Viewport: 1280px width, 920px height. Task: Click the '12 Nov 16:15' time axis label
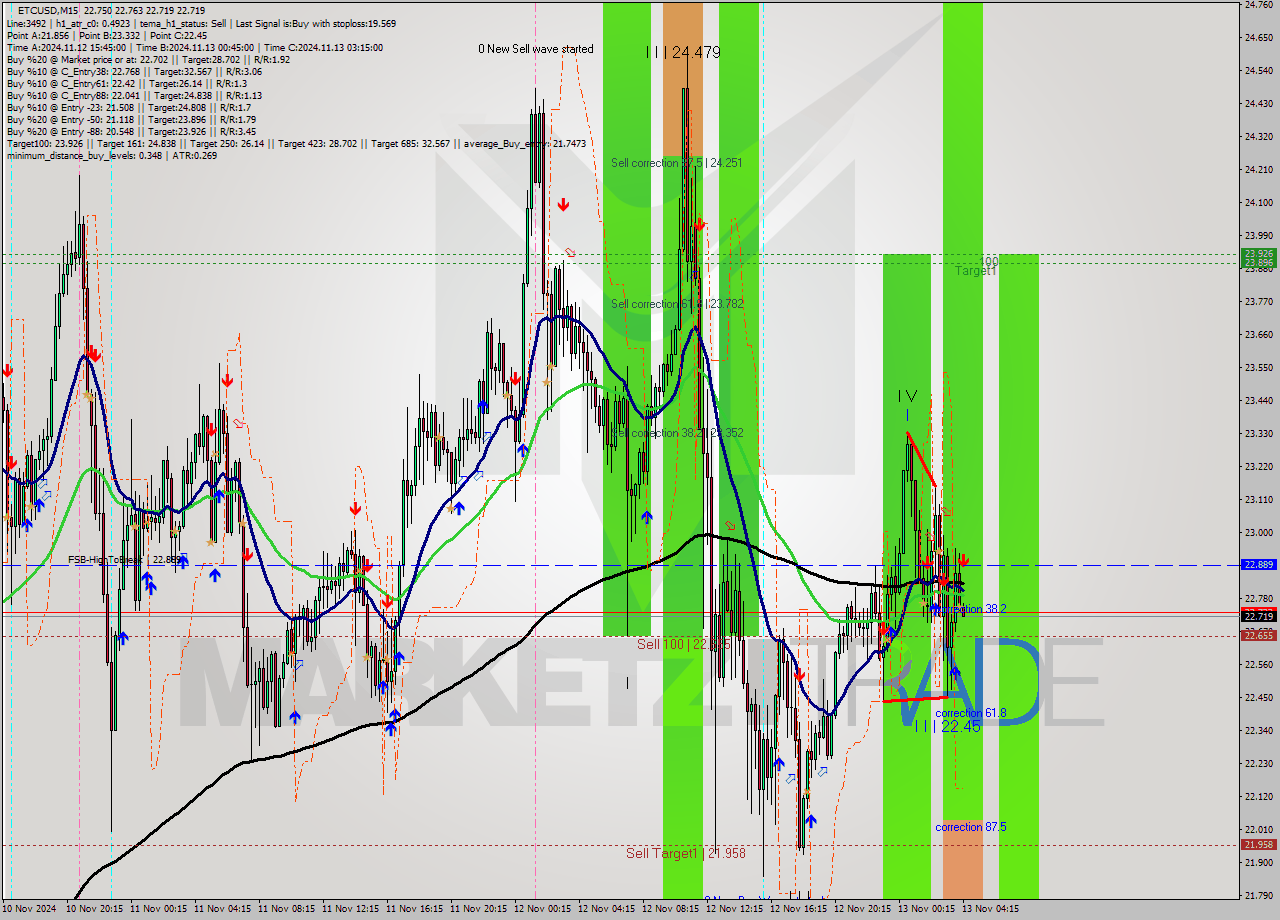point(799,909)
